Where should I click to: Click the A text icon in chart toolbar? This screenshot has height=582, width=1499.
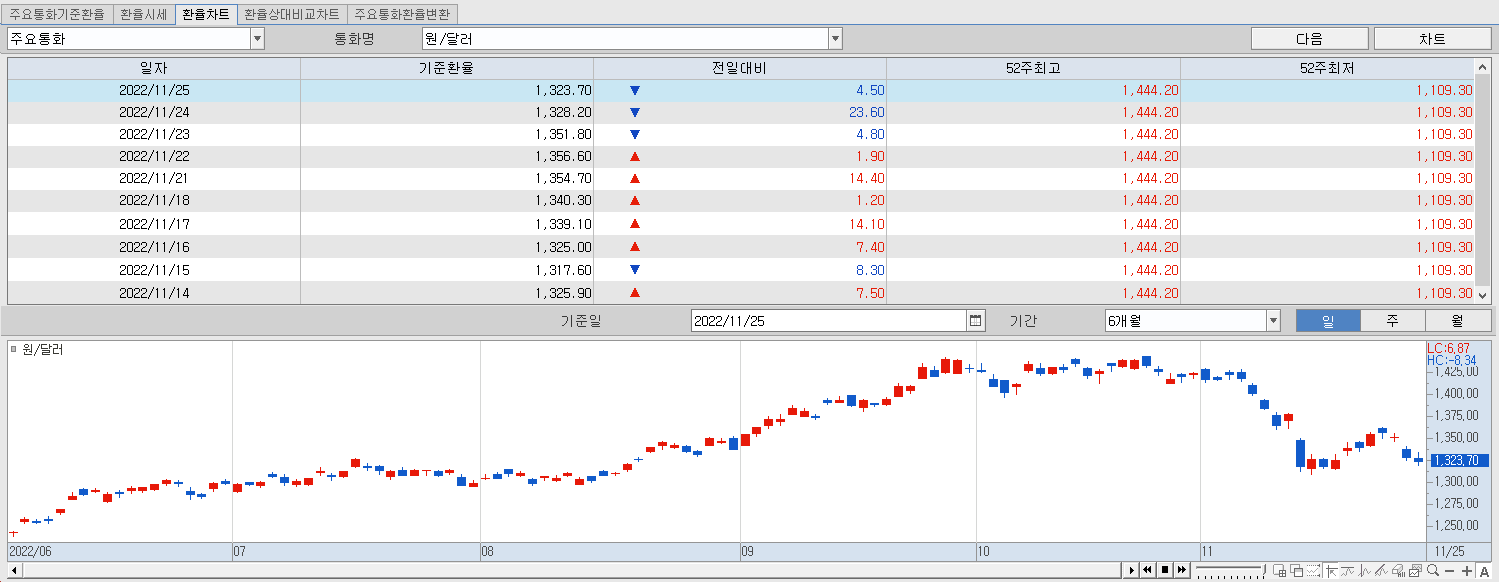click(1484, 571)
